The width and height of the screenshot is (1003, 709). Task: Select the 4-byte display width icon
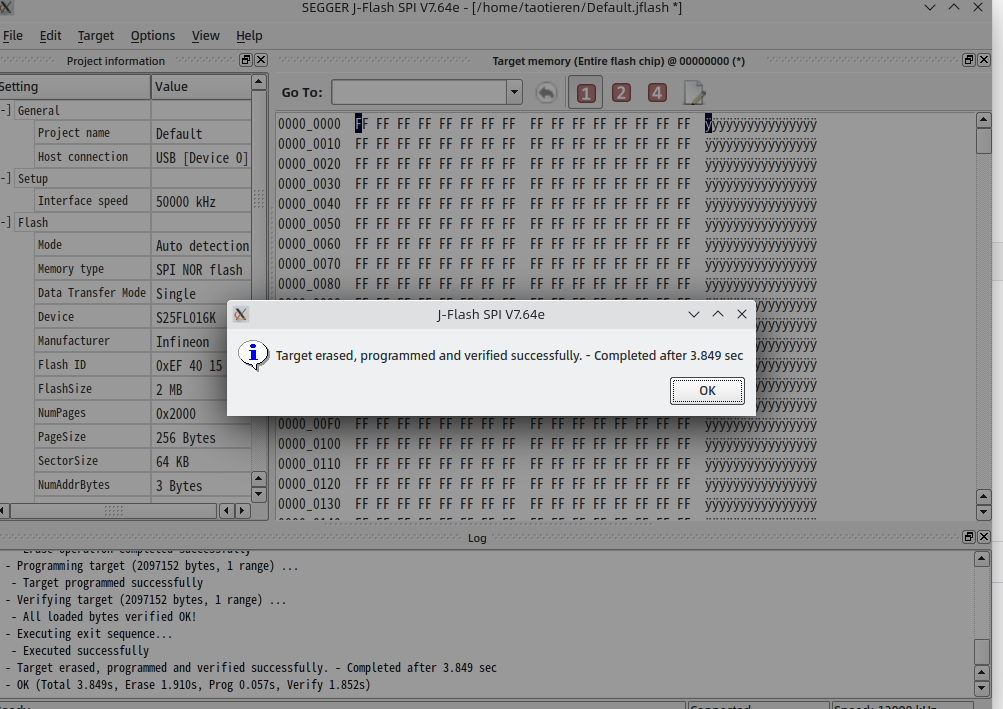point(657,93)
